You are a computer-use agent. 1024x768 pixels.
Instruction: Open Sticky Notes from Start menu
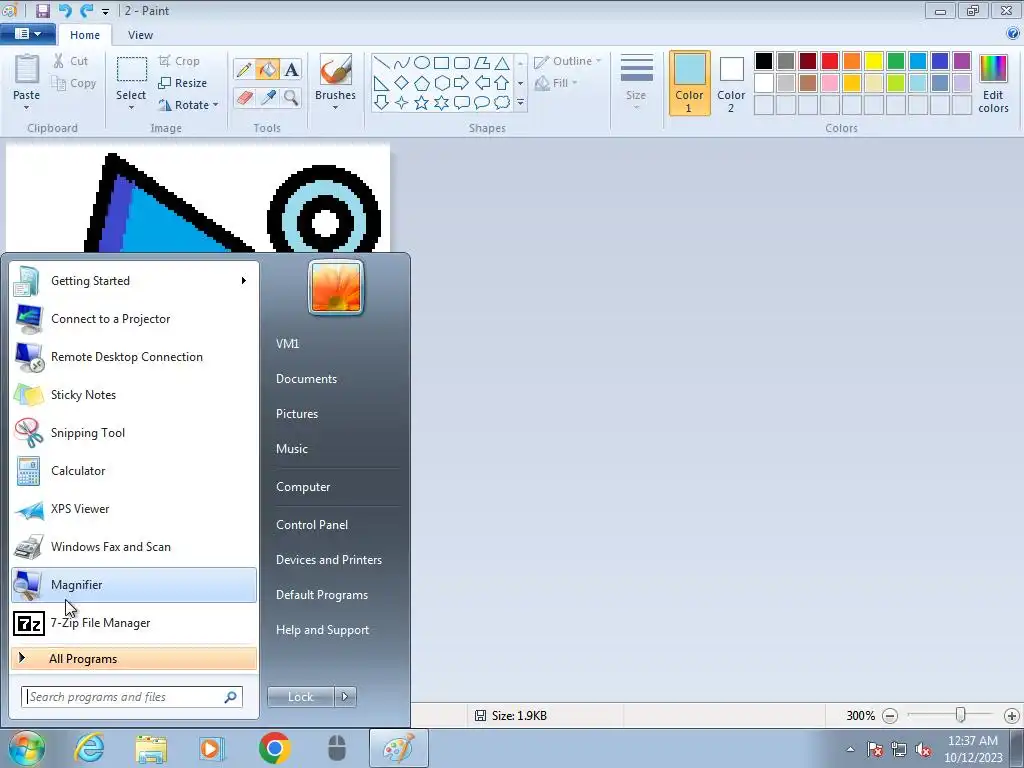click(134, 395)
